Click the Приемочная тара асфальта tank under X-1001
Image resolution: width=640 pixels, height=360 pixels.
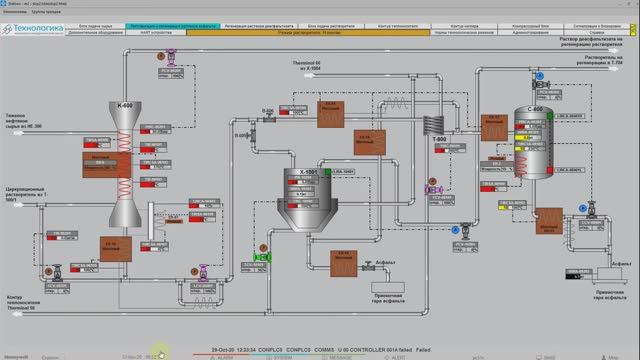388,287
